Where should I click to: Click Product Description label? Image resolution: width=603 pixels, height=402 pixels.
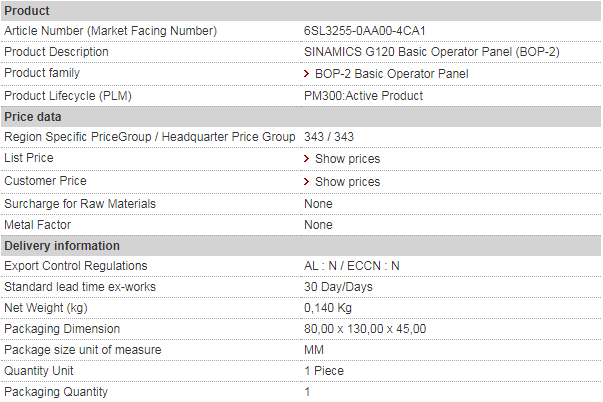pos(56,52)
